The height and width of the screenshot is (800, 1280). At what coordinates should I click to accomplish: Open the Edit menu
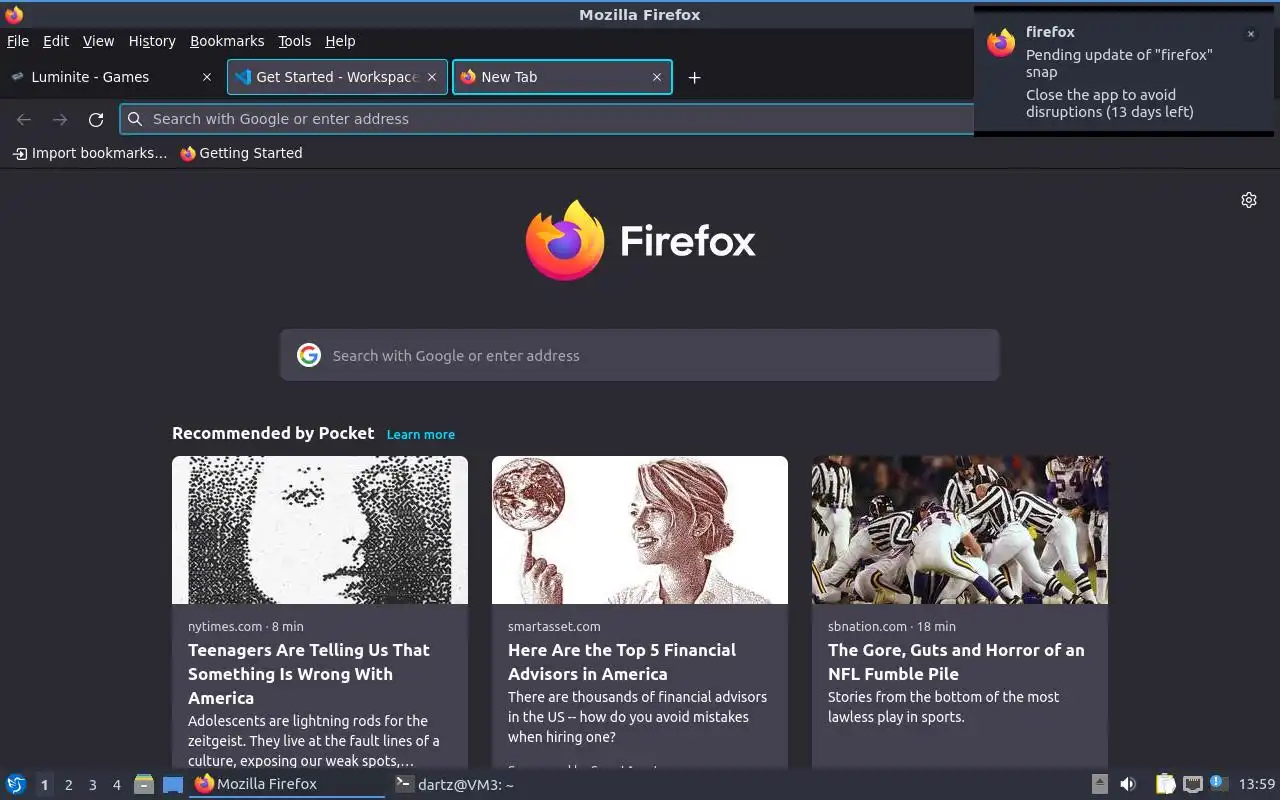56,41
